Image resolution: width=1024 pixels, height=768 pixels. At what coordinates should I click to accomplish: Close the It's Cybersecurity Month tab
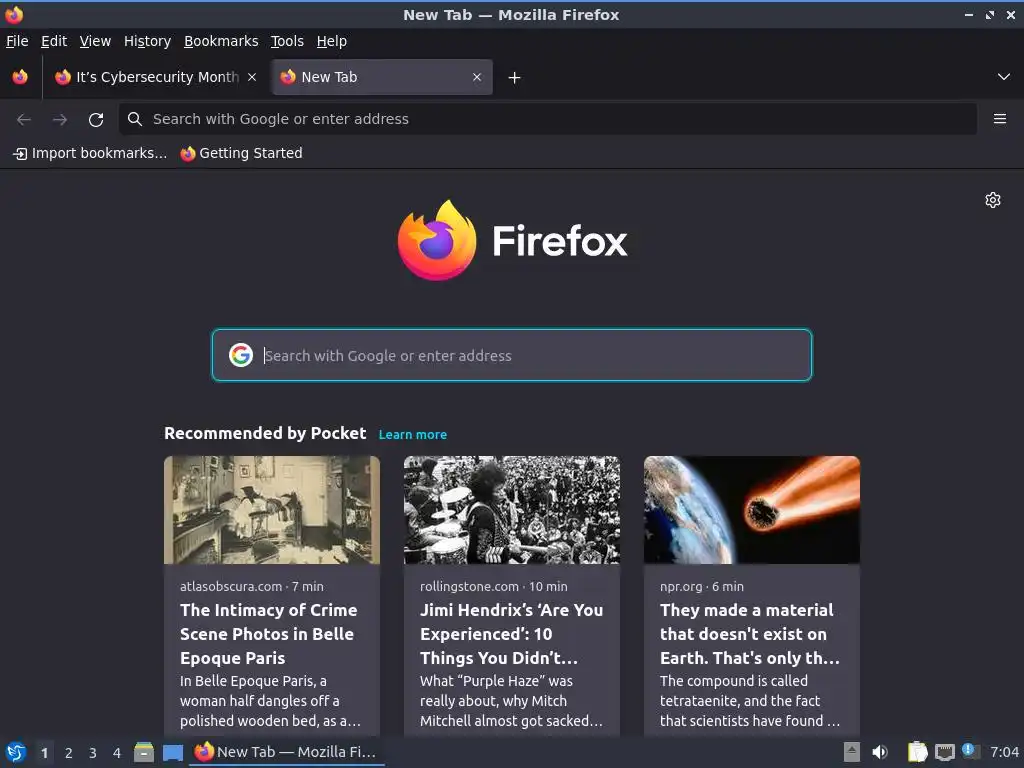pos(252,77)
